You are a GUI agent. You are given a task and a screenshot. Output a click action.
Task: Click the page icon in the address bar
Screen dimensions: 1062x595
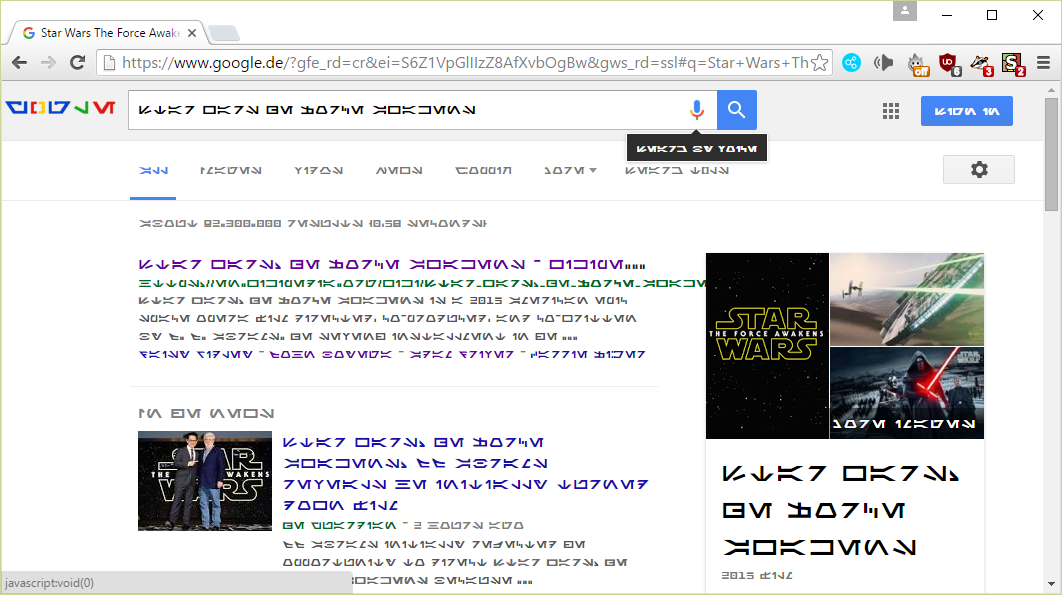[109, 63]
